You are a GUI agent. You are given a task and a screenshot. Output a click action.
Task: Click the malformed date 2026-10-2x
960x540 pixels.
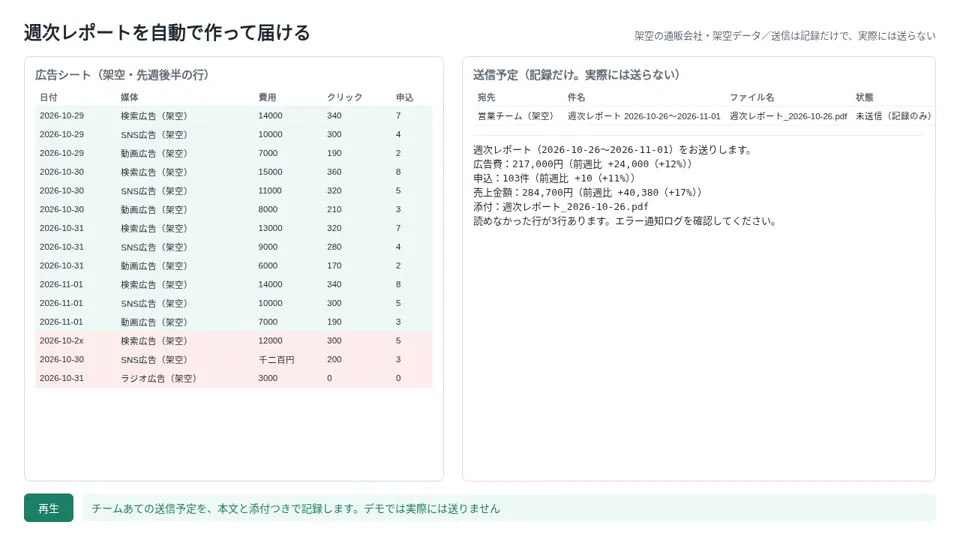pos(61,341)
